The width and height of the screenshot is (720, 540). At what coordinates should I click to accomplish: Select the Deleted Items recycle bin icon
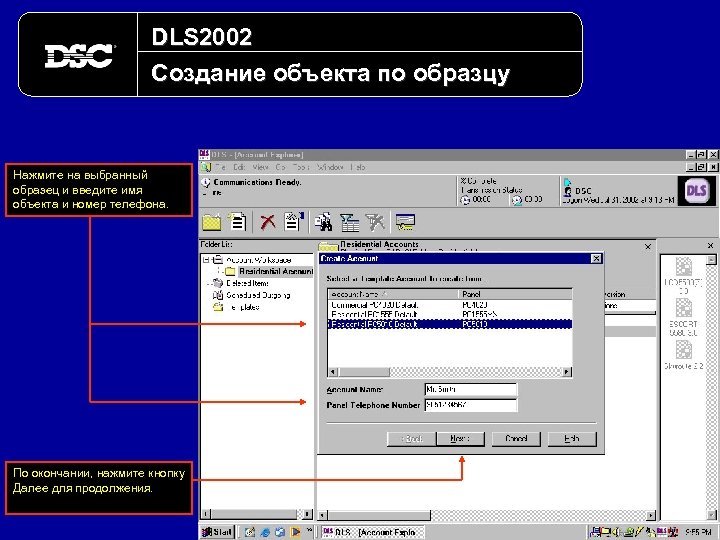(x=218, y=283)
